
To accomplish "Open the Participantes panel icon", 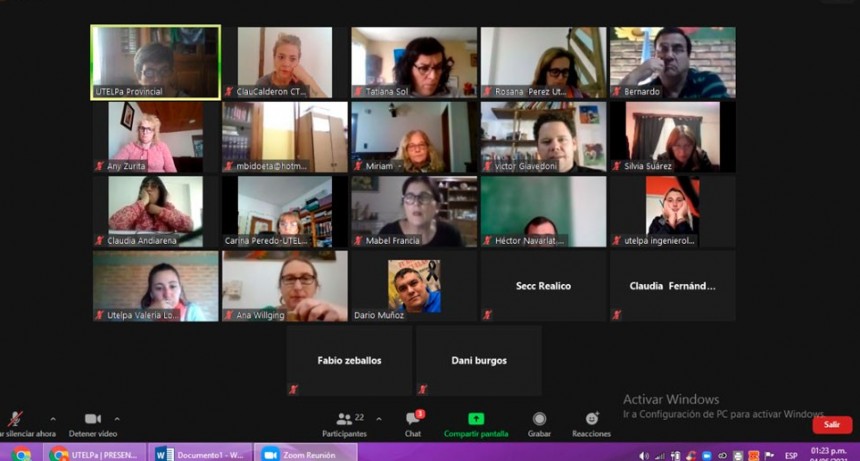I will pyautogui.click(x=344, y=419).
